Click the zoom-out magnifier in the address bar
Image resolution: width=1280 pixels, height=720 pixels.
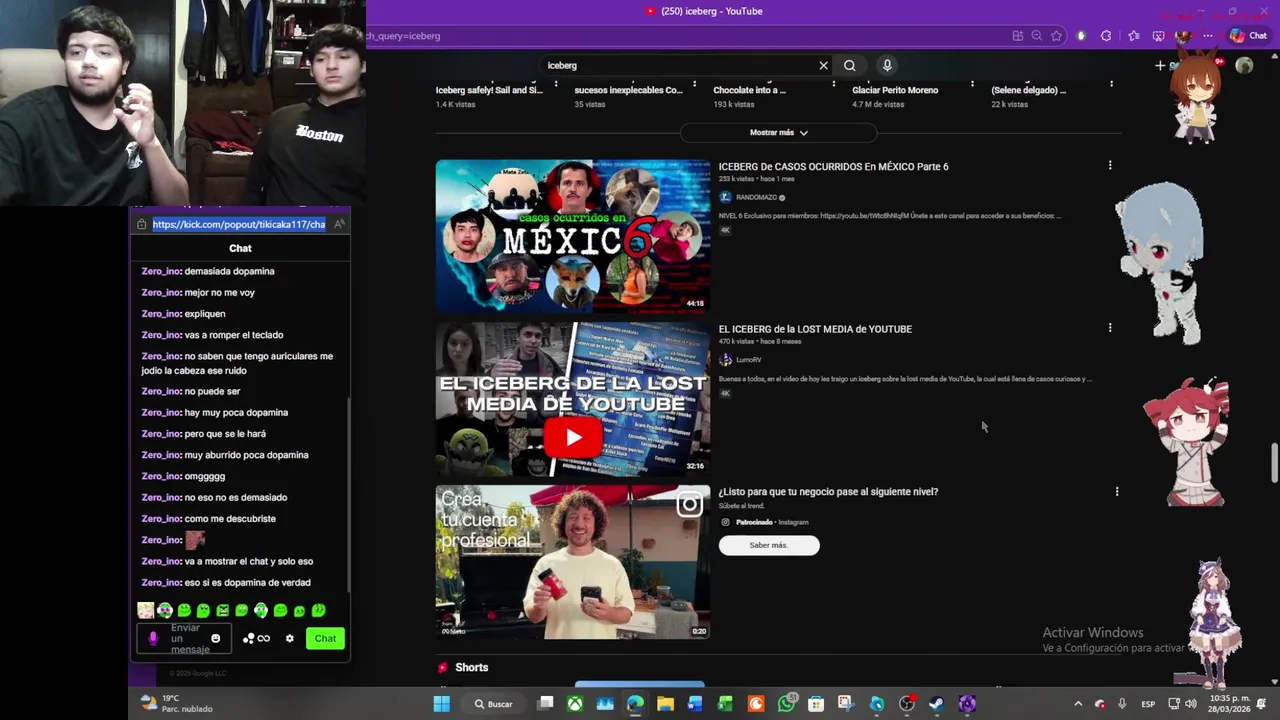(1037, 36)
